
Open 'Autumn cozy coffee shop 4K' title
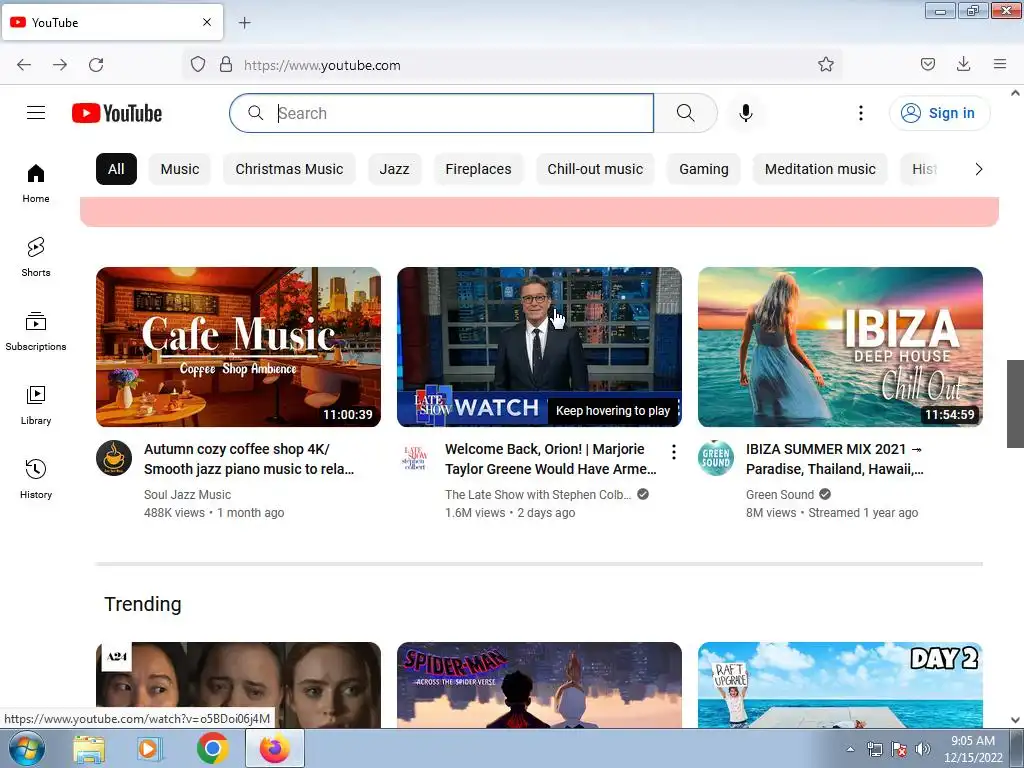coord(249,459)
